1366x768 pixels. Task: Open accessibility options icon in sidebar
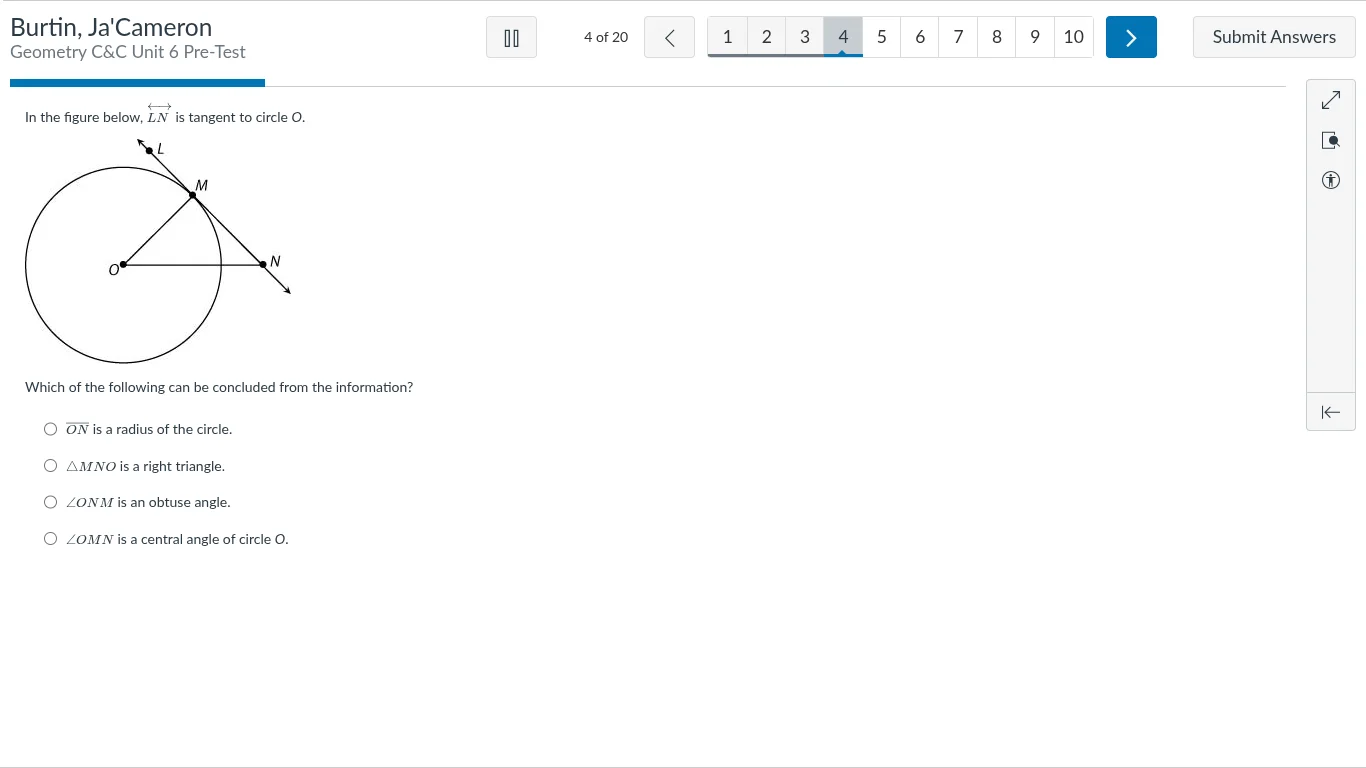click(x=1330, y=181)
